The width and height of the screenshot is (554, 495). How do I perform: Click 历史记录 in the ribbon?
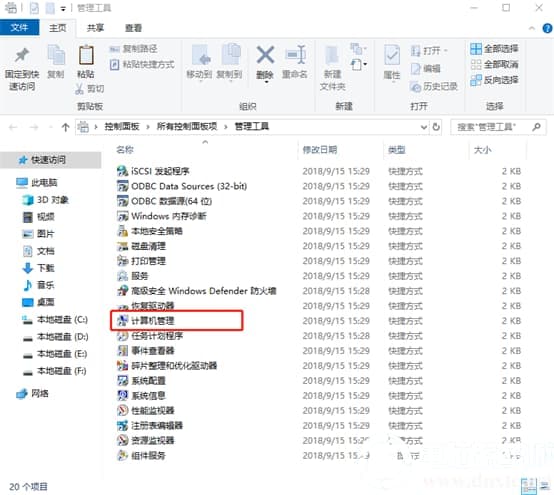pyautogui.click(x=434, y=86)
